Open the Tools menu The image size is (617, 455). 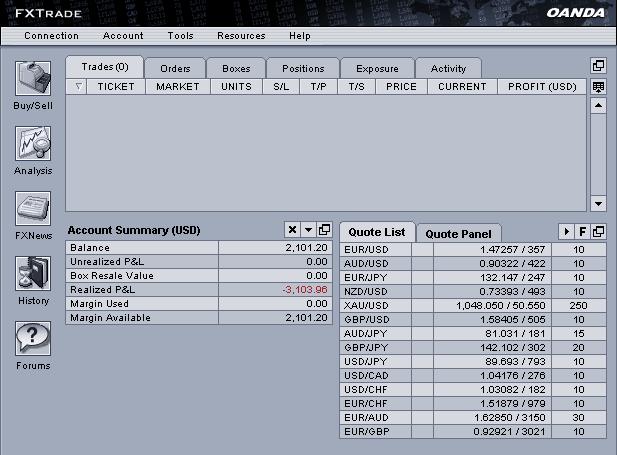181,36
